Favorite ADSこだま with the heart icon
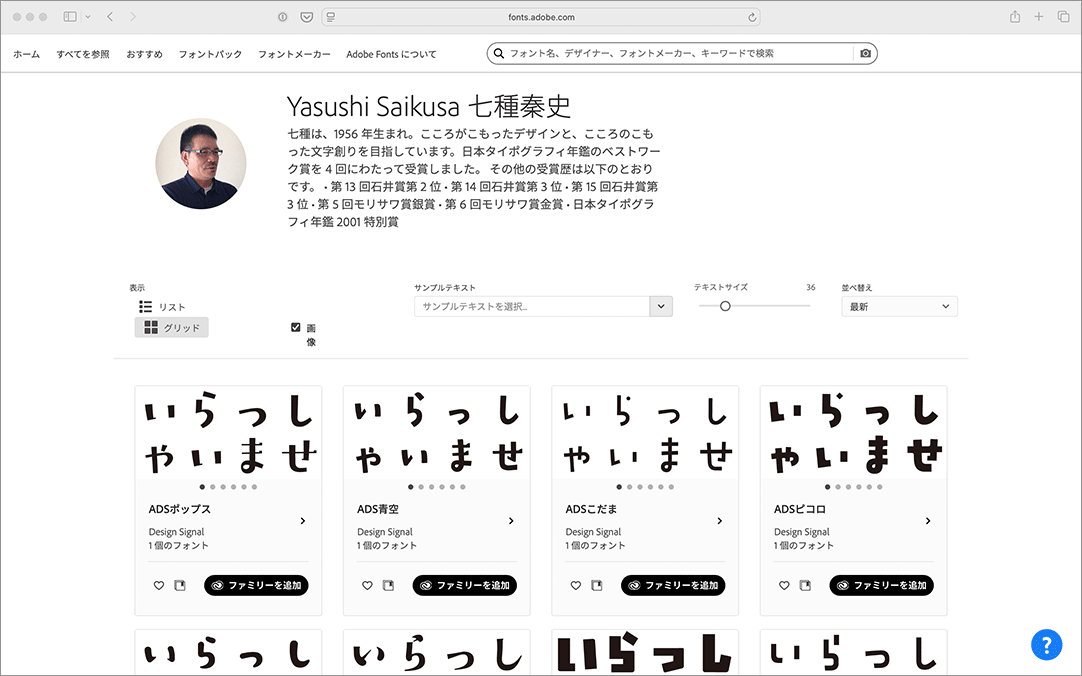 coord(576,586)
